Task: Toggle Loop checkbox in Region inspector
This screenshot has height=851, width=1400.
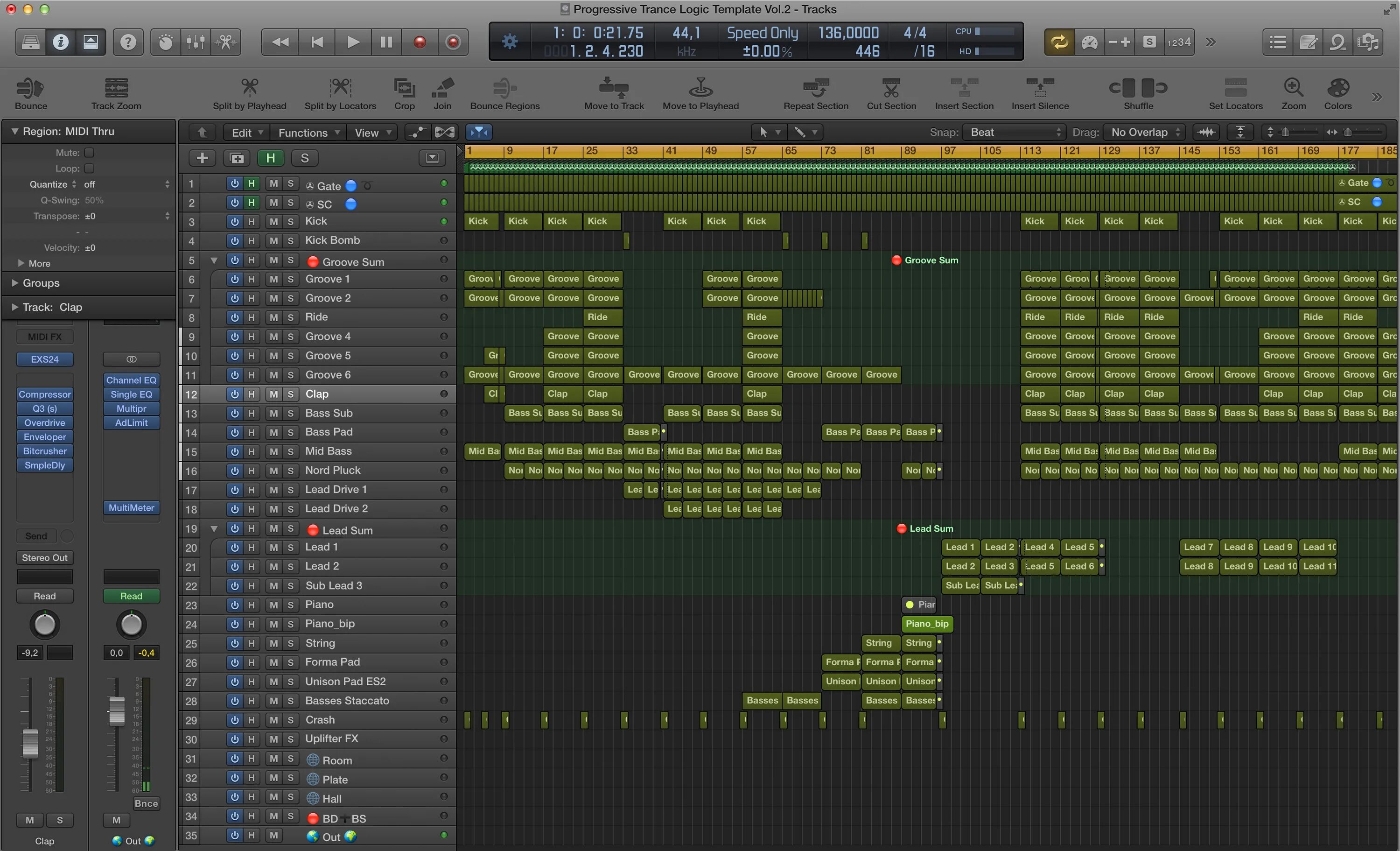Action: pyautogui.click(x=89, y=168)
